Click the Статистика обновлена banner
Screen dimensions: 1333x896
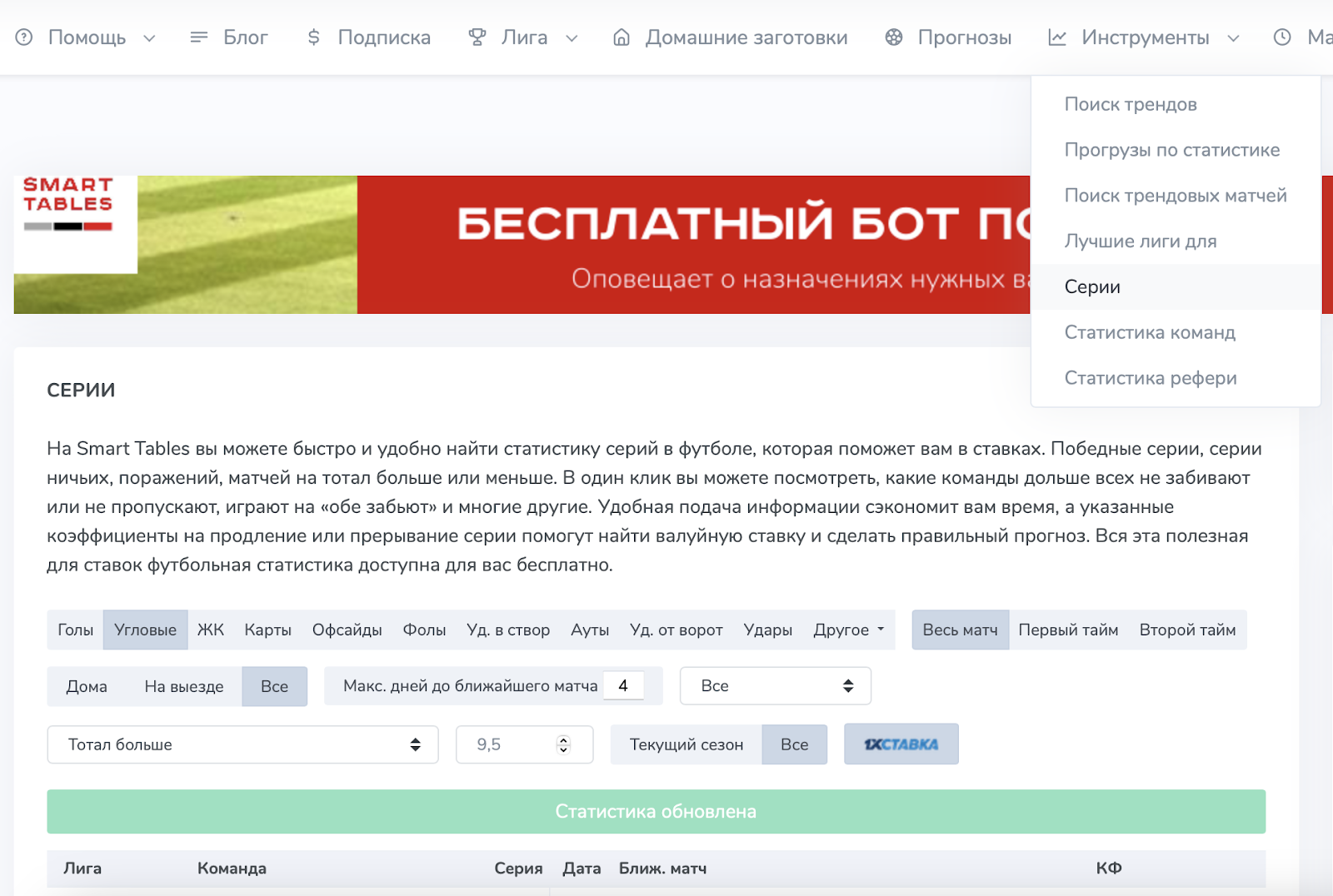click(657, 812)
